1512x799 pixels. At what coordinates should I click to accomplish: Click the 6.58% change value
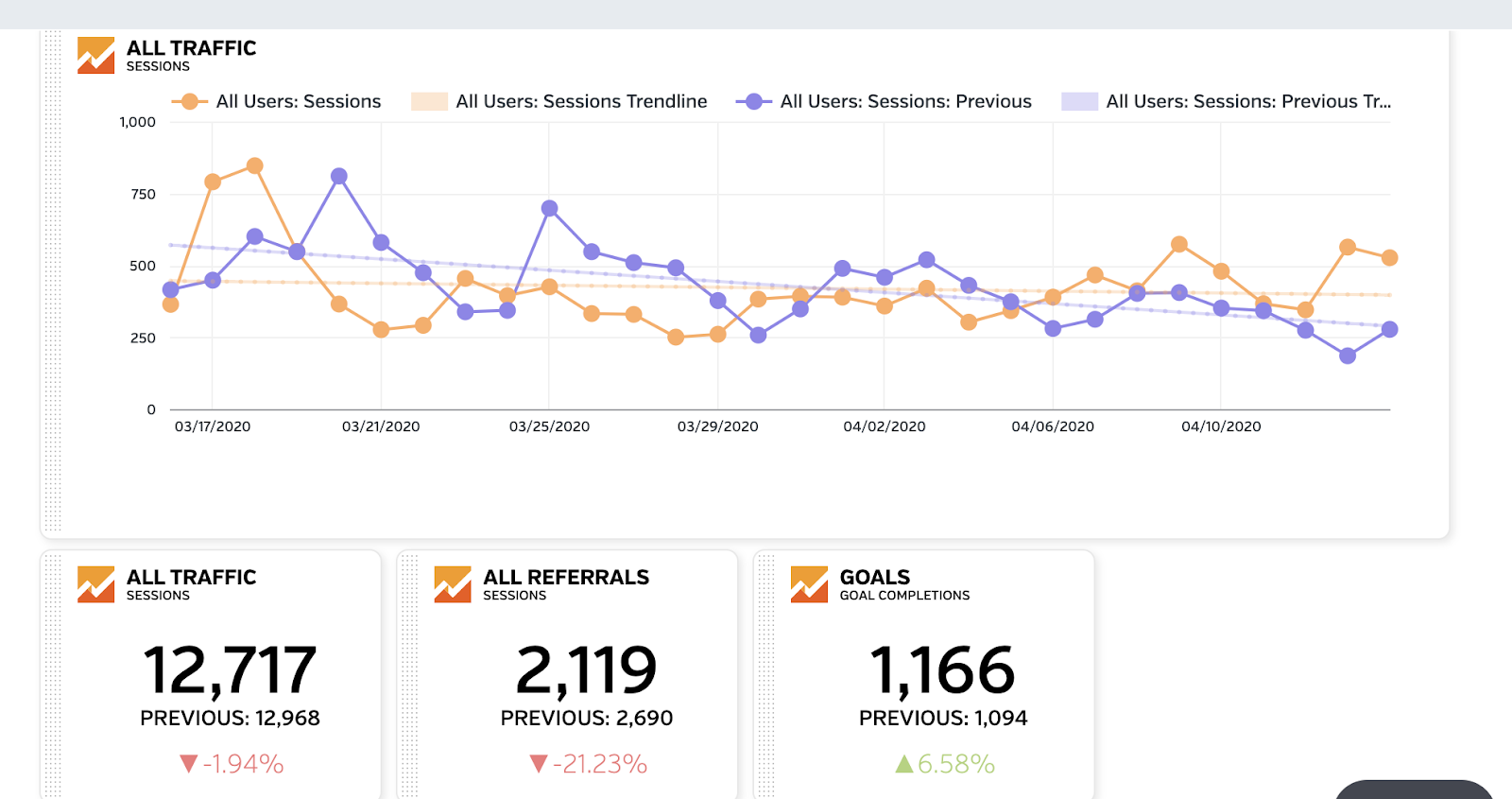click(x=956, y=764)
